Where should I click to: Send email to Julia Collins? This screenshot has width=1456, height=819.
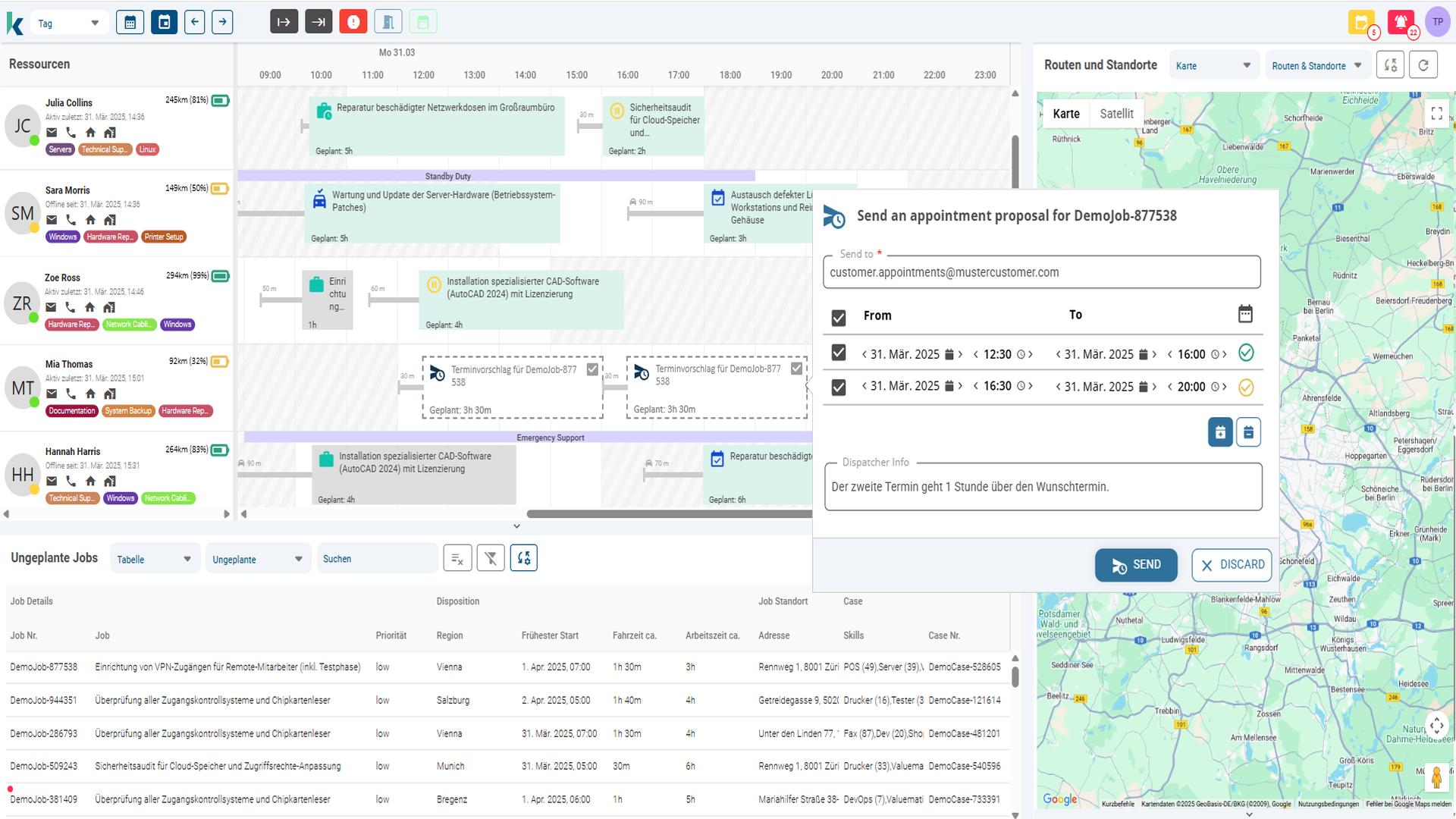click(x=52, y=133)
